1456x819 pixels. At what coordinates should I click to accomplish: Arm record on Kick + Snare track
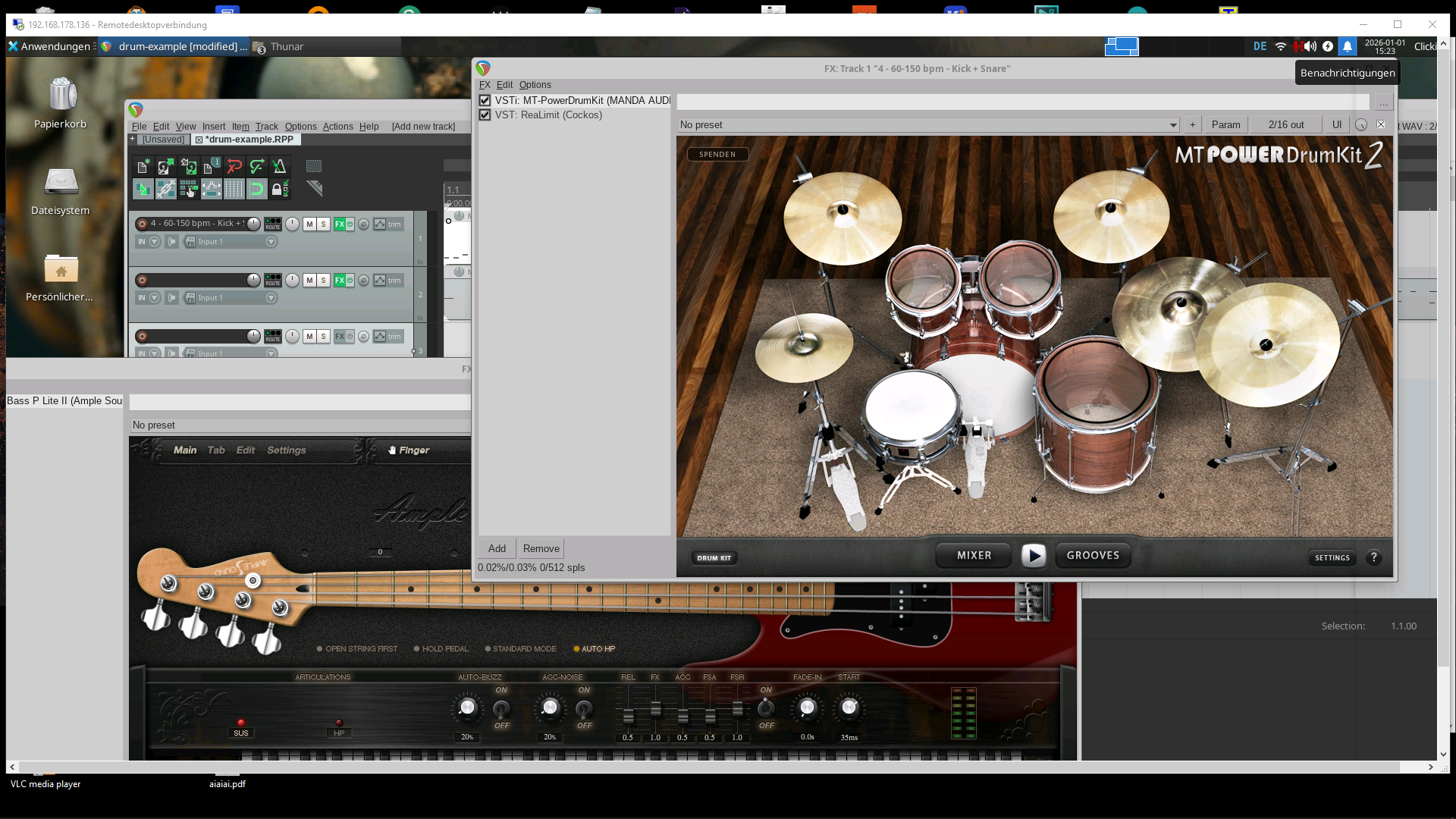[142, 224]
